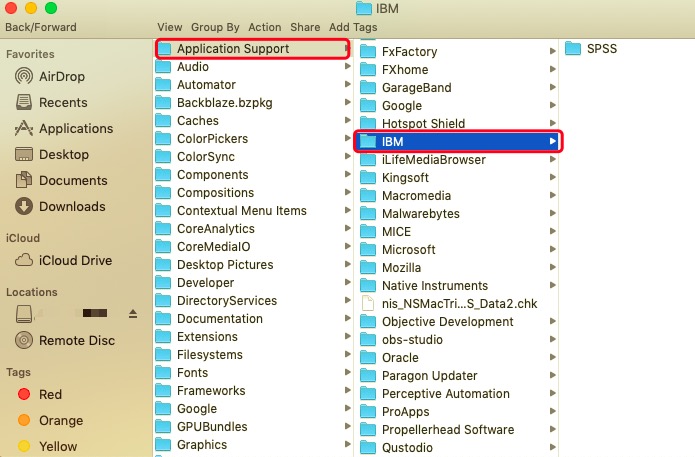Select the ColorSync folder icon

pos(163,156)
